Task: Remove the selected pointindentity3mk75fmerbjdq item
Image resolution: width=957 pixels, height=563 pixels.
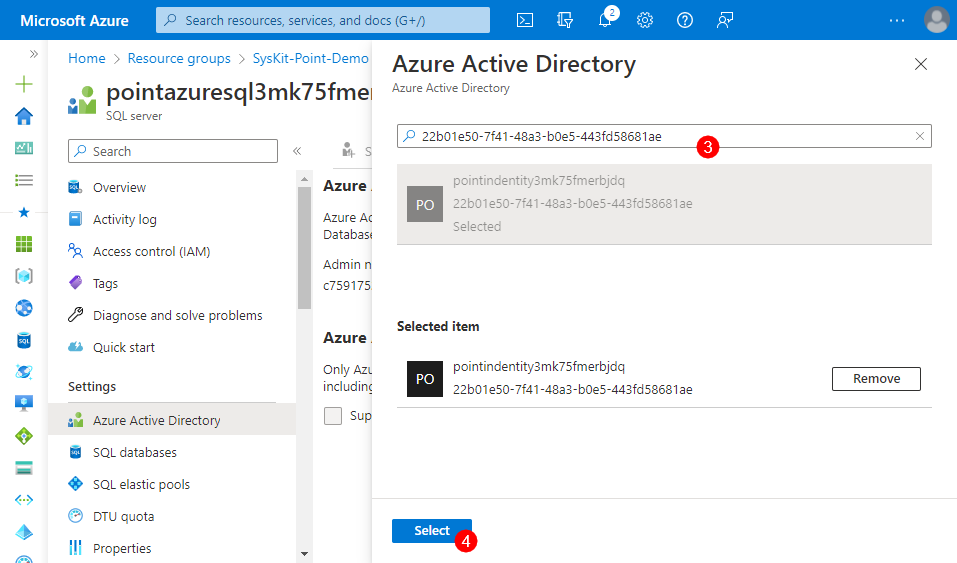Action: pos(876,379)
